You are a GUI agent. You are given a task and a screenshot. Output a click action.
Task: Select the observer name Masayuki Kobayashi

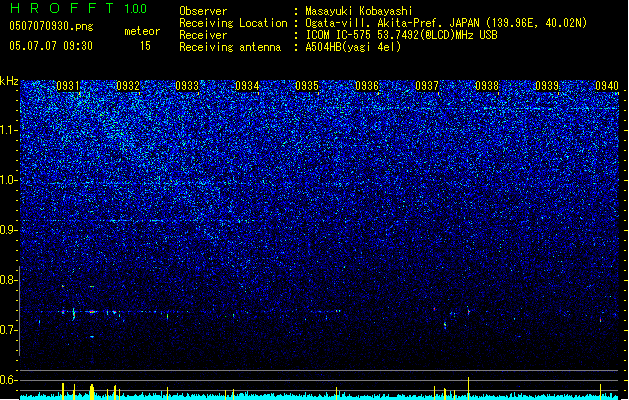click(x=359, y=11)
